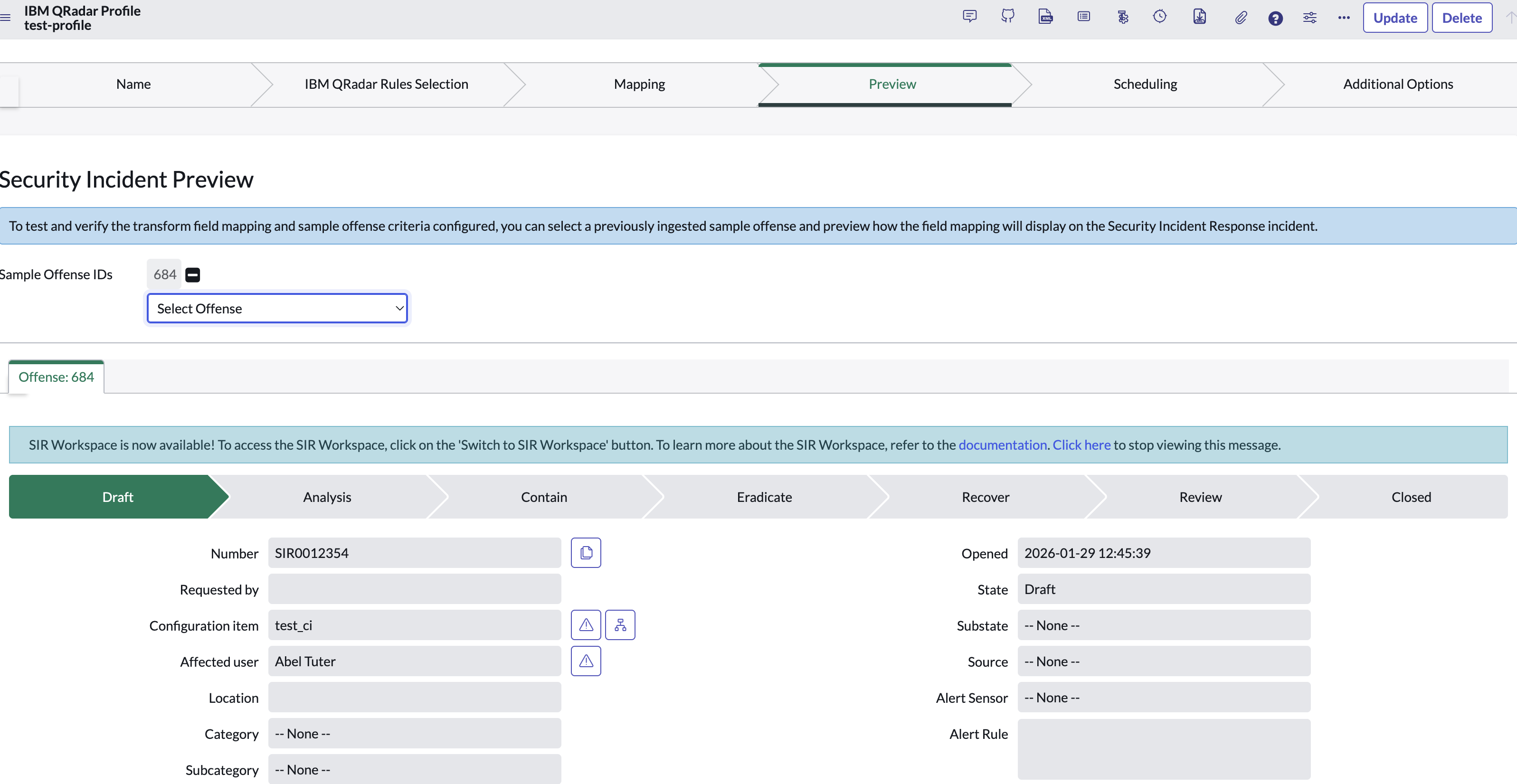1517x784 pixels.
Task: Open personalize form sliders icon
Action: [x=1310, y=18]
